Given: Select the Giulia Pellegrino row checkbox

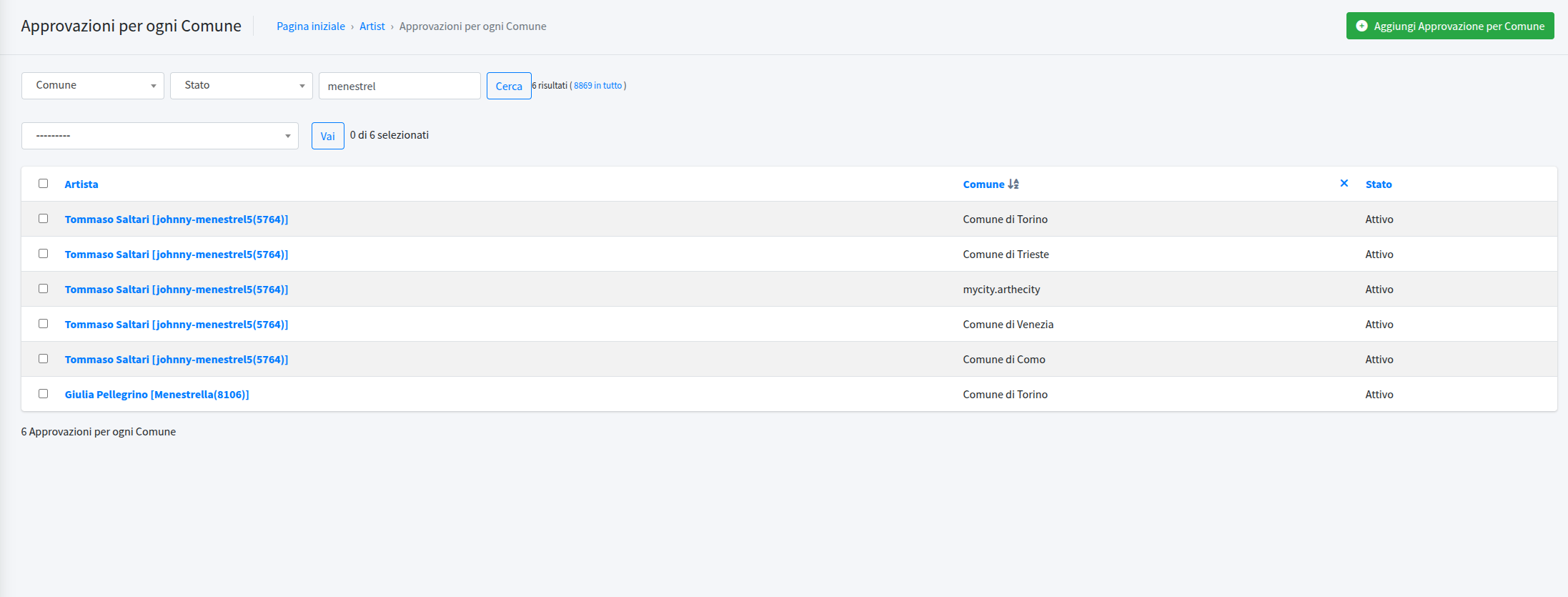Looking at the screenshot, I should 44,394.
